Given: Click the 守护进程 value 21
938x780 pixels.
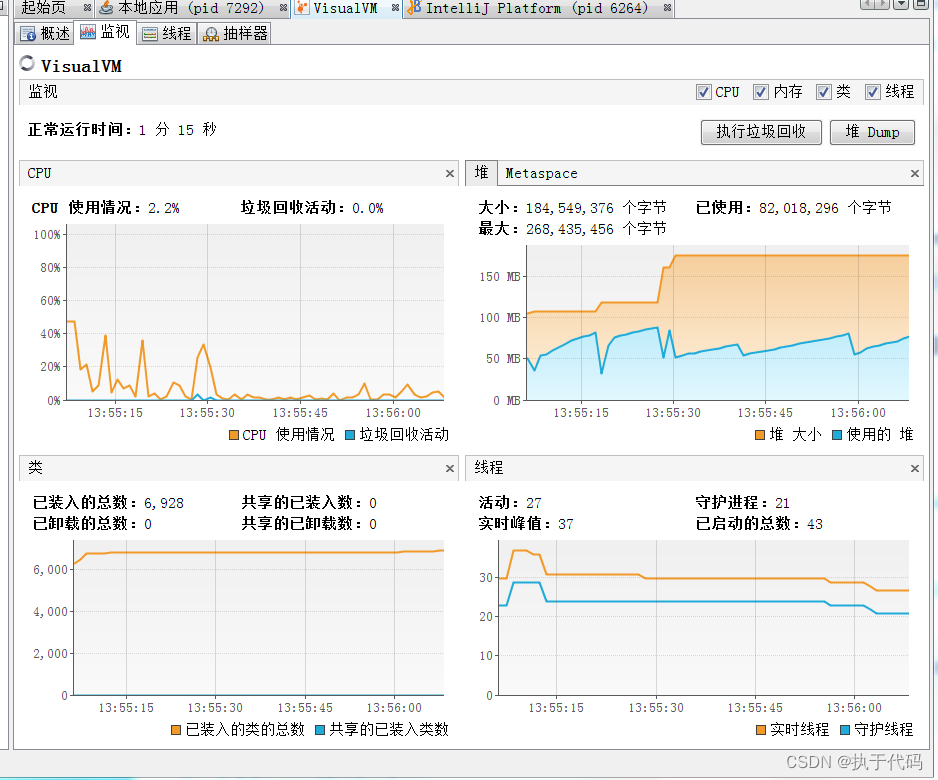Looking at the screenshot, I should pos(782,503).
